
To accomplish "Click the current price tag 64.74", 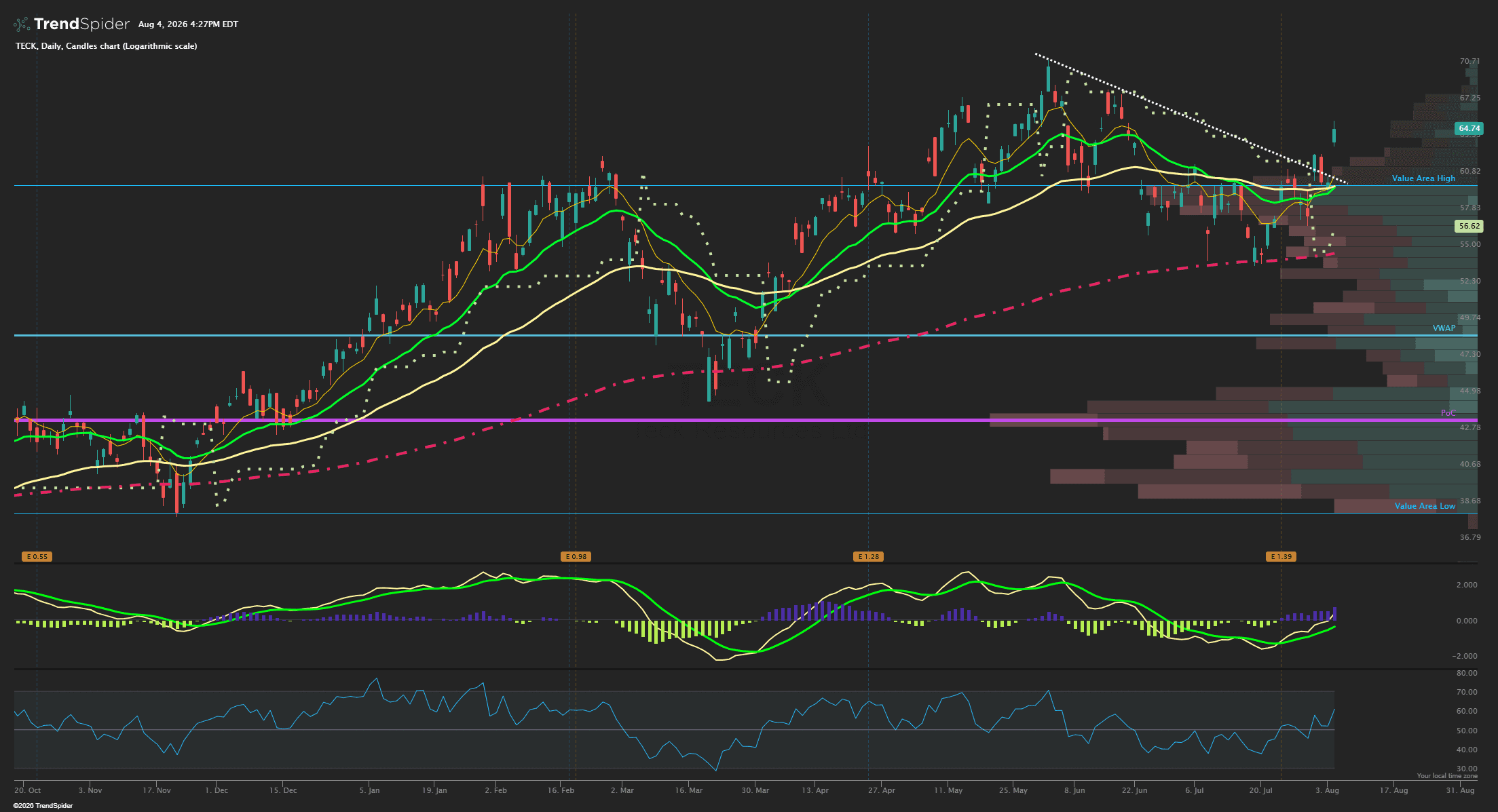I will click(1469, 128).
